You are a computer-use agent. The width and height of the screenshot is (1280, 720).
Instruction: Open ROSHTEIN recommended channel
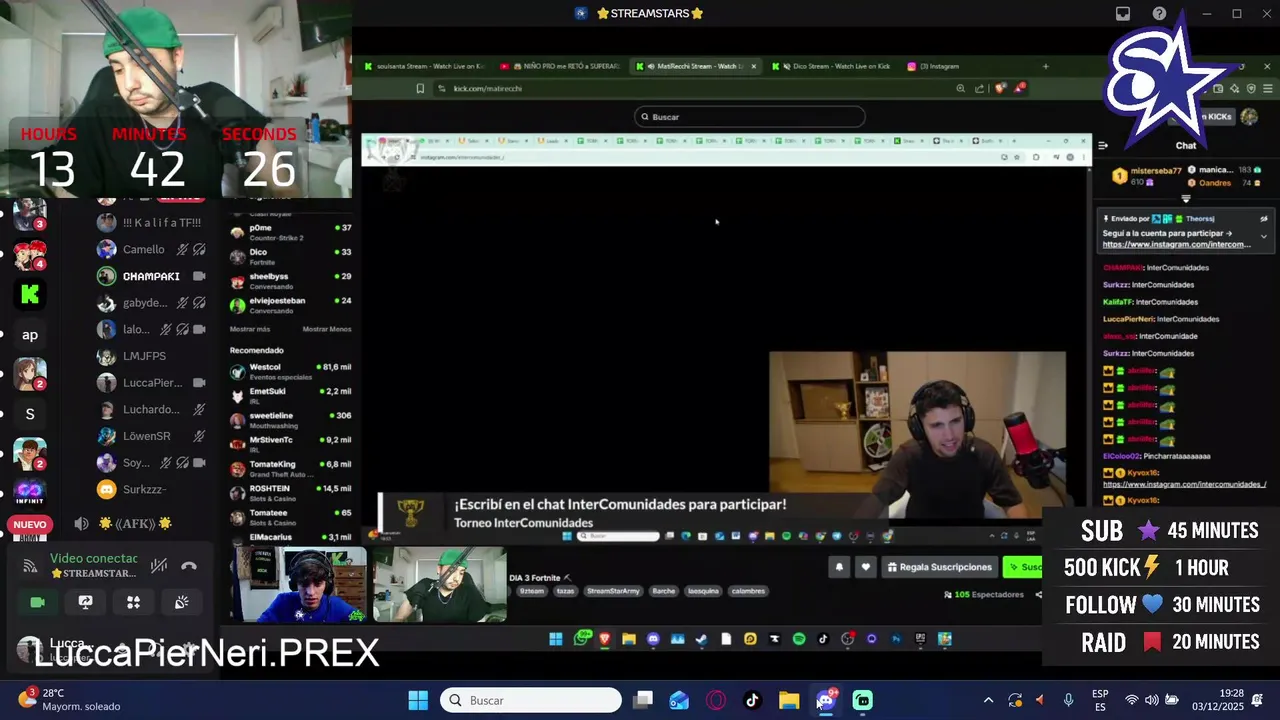(x=290, y=493)
